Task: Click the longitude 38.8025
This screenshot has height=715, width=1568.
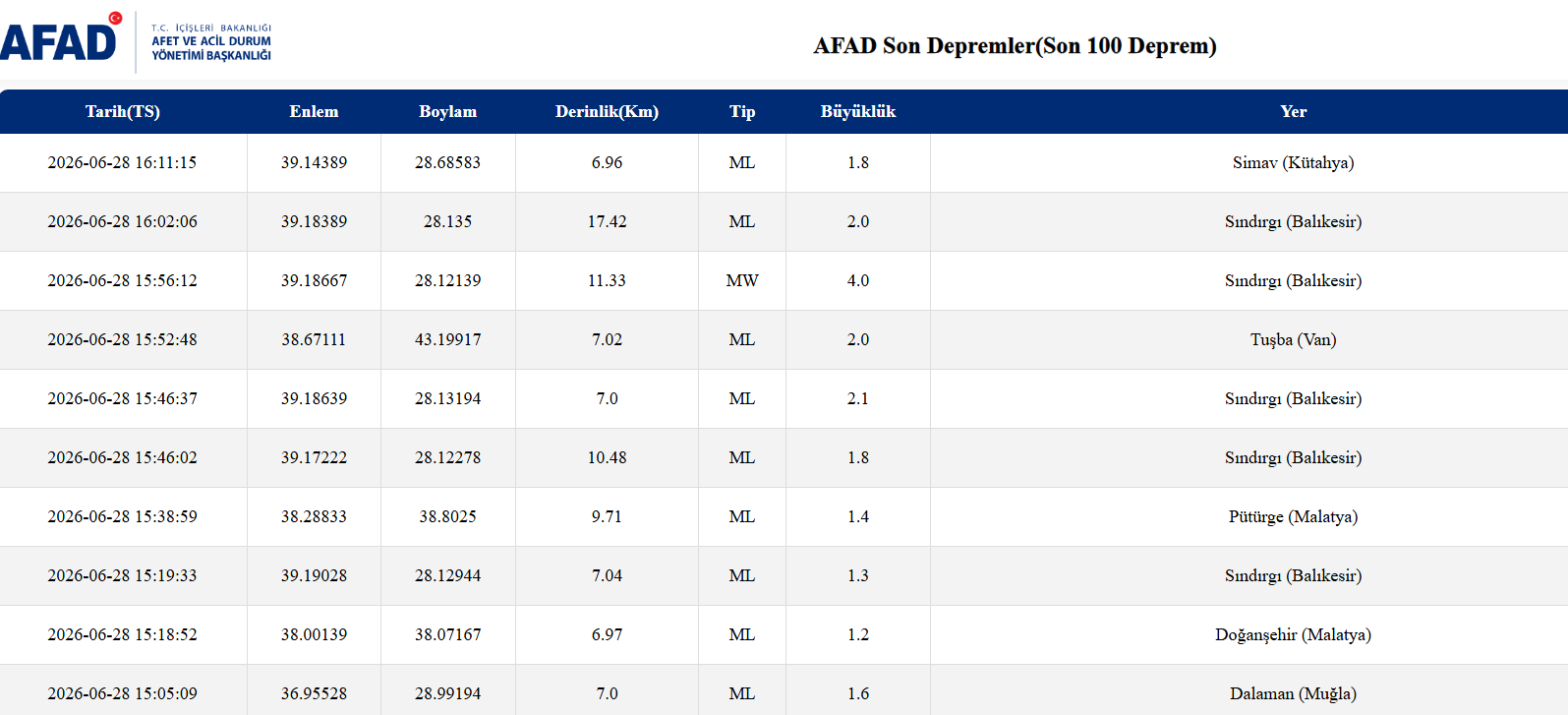Action: (448, 516)
